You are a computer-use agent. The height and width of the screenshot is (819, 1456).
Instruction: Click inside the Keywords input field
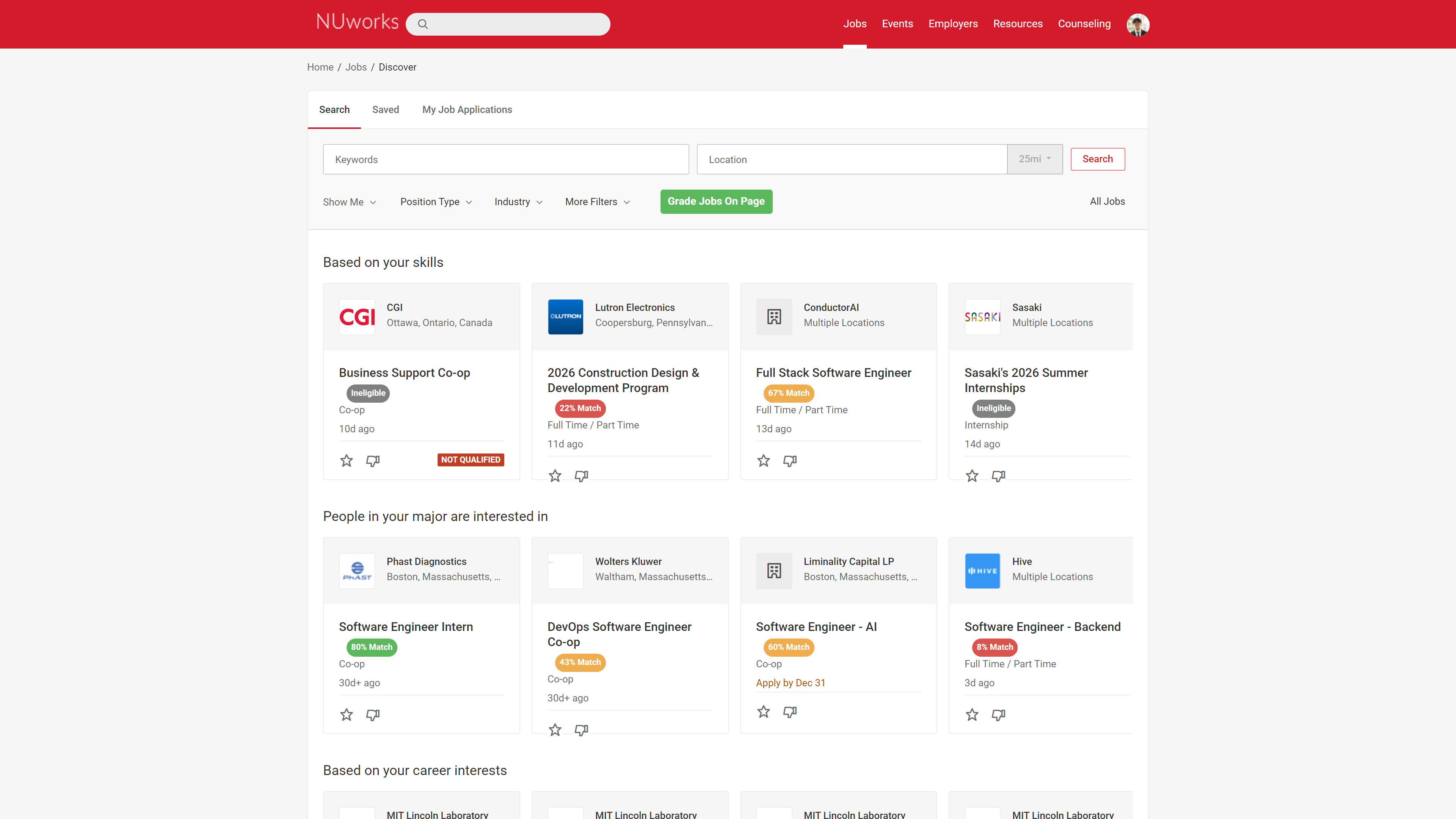click(505, 159)
